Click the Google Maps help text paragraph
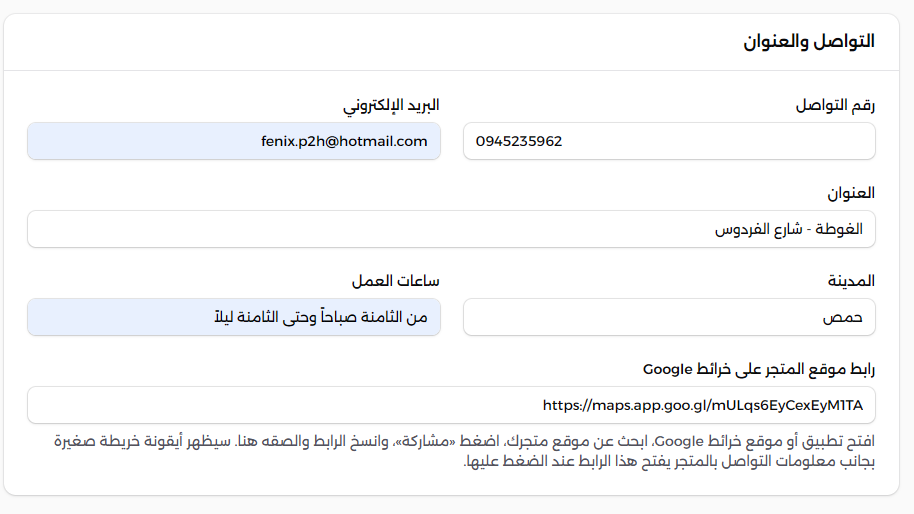Image resolution: width=914 pixels, height=514 pixels. click(x=465, y=451)
